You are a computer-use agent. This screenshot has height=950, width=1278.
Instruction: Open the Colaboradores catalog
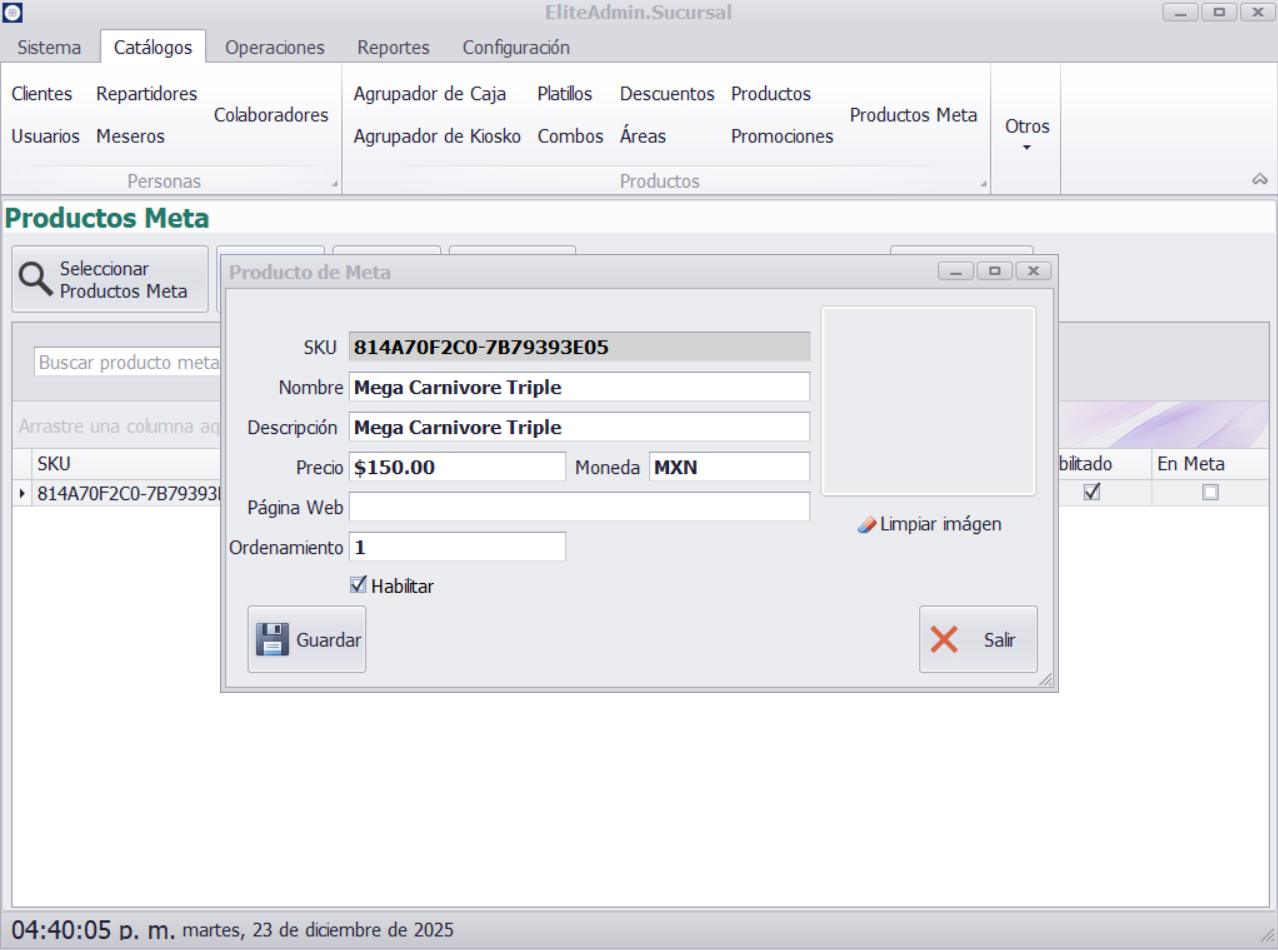[x=271, y=115]
